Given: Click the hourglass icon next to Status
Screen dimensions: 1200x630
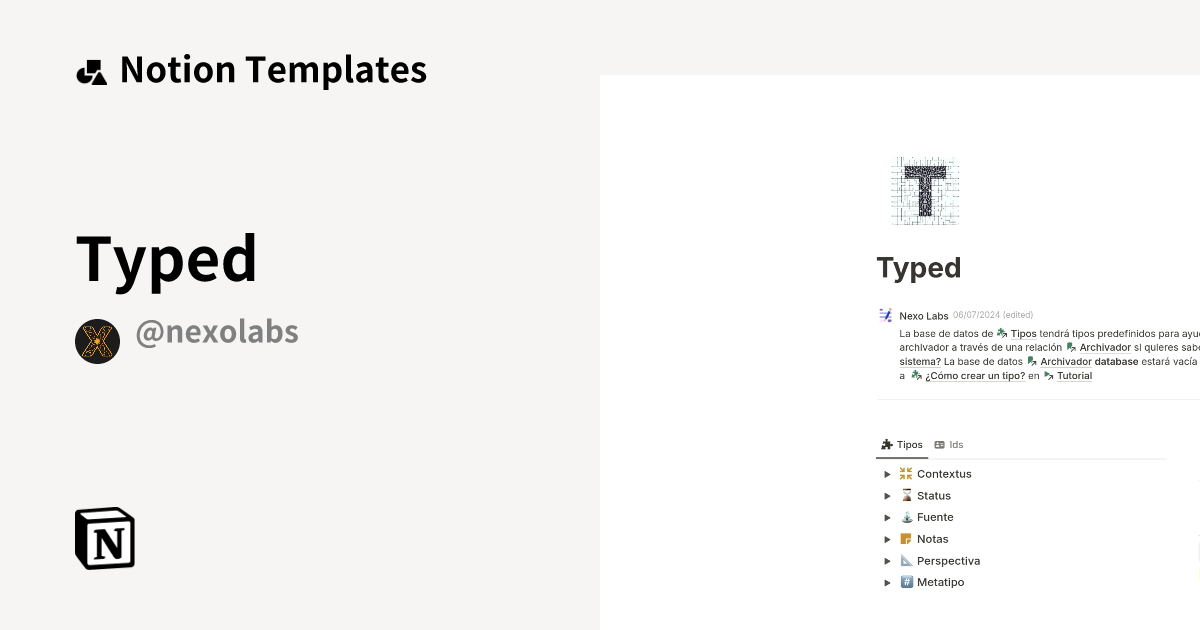Looking at the screenshot, I should [x=906, y=495].
